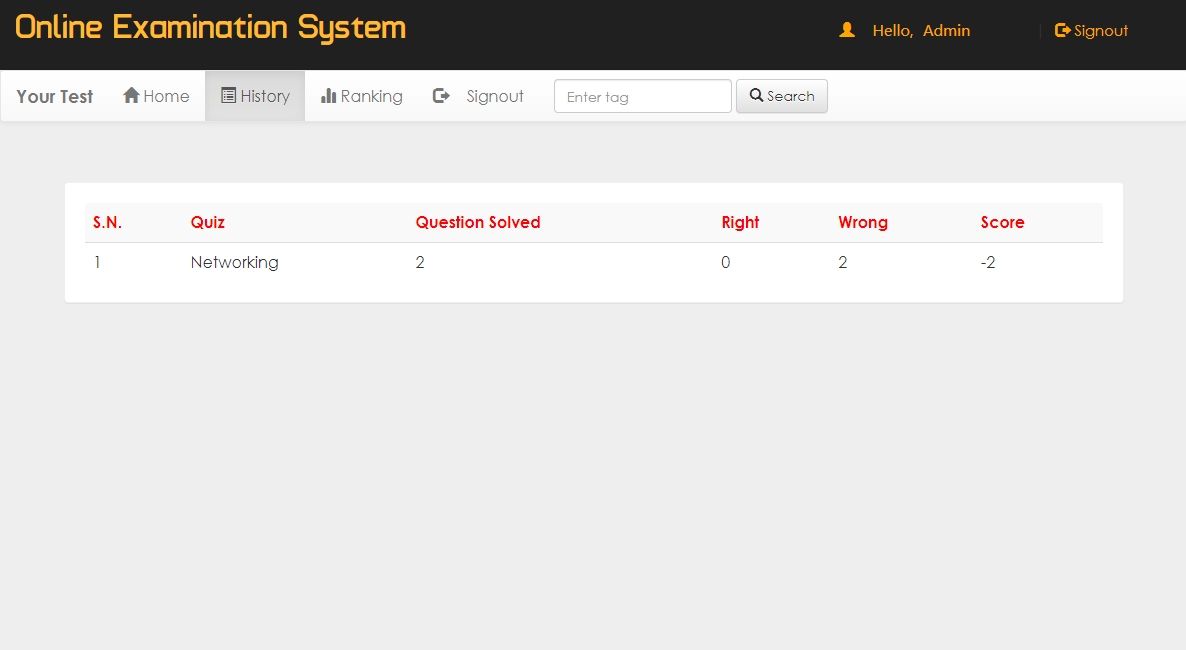Image resolution: width=1186 pixels, height=650 pixels.
Task: Open the Home tab label
Action: (x=166, y=96)
